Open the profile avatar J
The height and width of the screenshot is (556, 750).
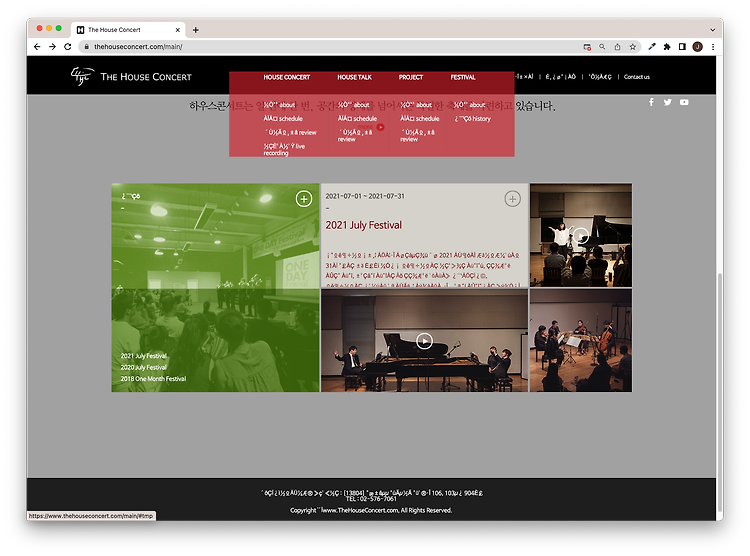click(x=698, y=47)
